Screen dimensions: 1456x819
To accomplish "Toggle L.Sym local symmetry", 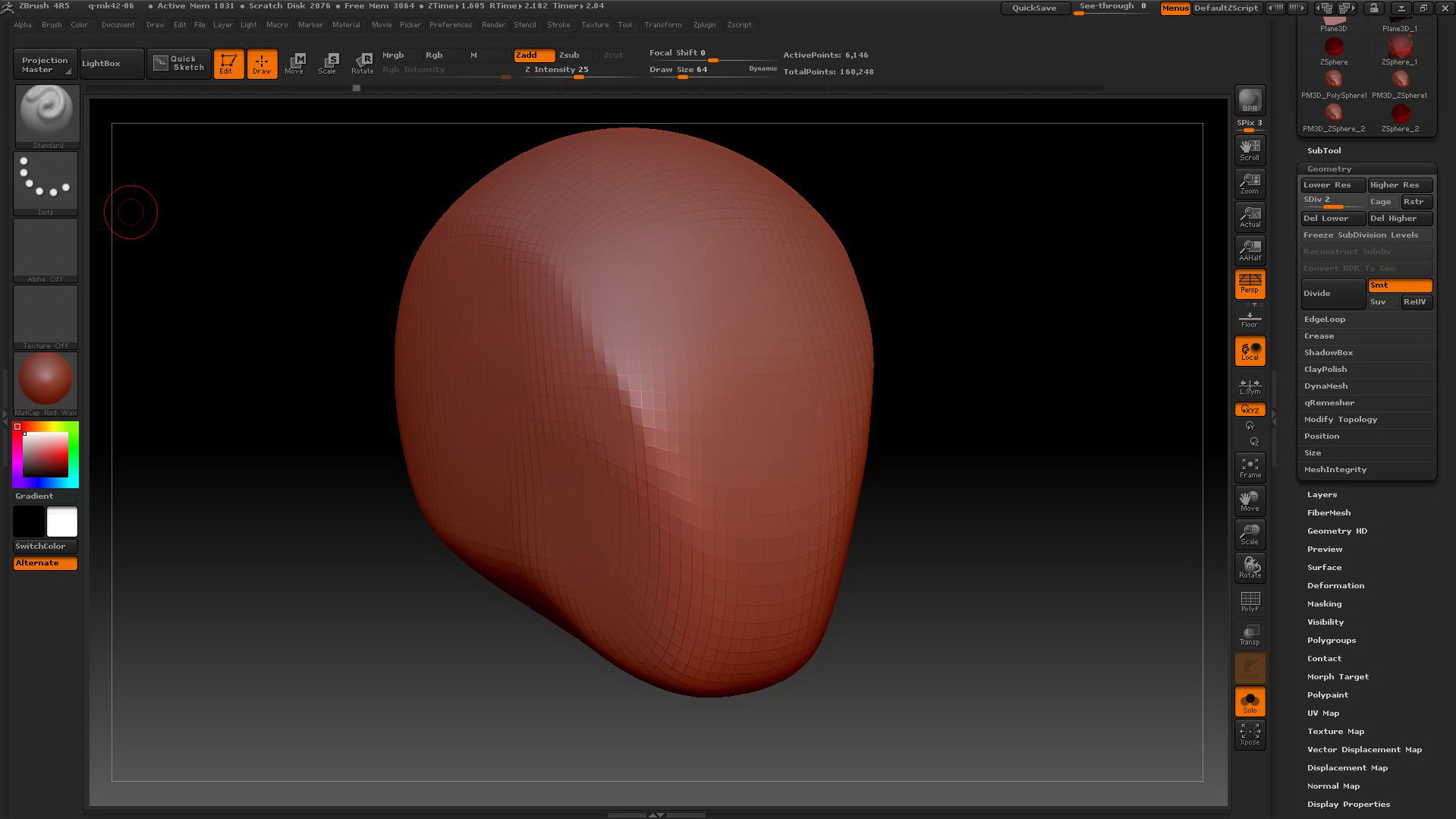I will coord(1250,386).
